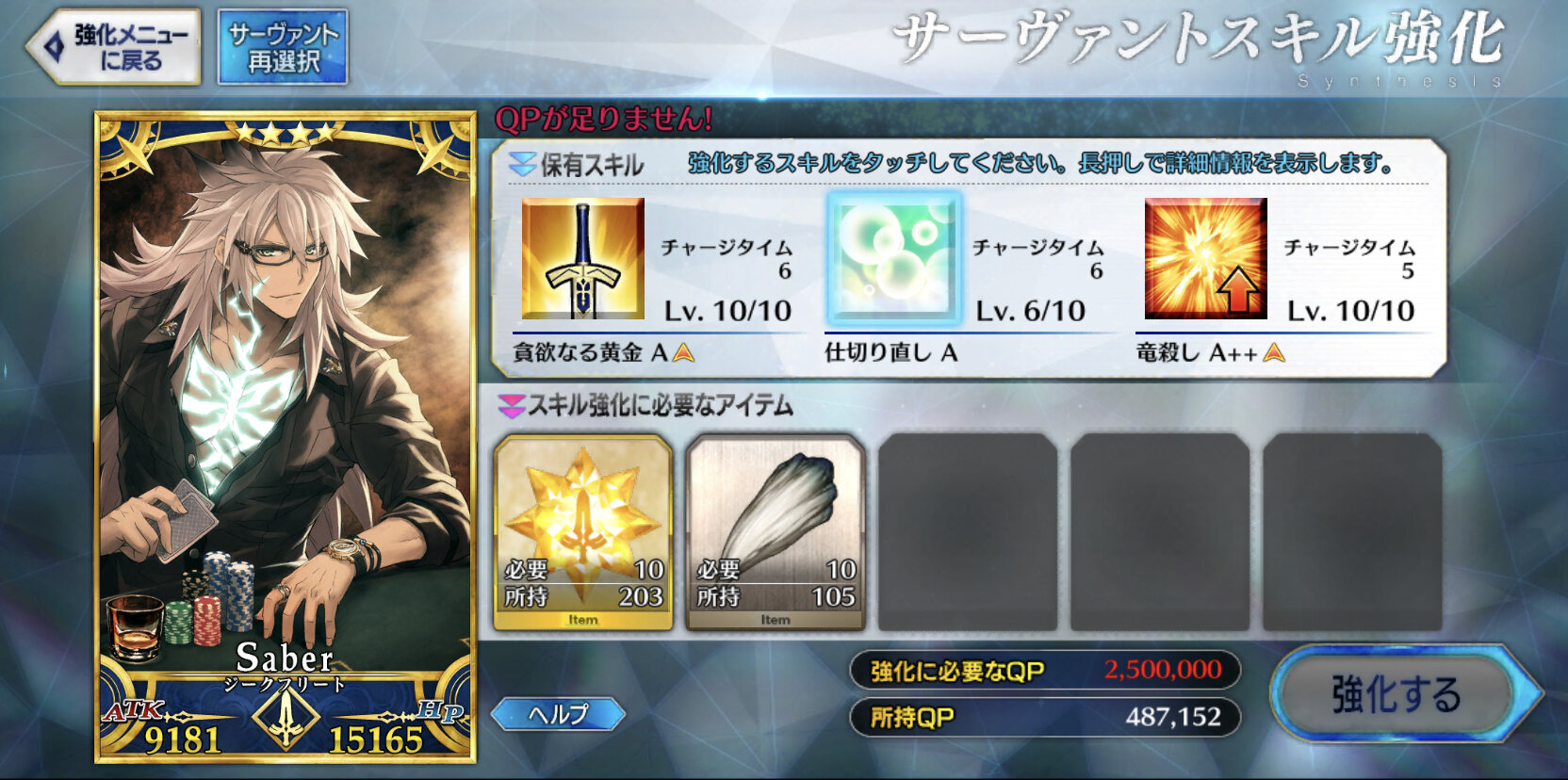1568x780 pixels.
Task: Select the 貪欲なる黄金 sword skill icon
Action: pyautogui.click(x=583, y=259)
